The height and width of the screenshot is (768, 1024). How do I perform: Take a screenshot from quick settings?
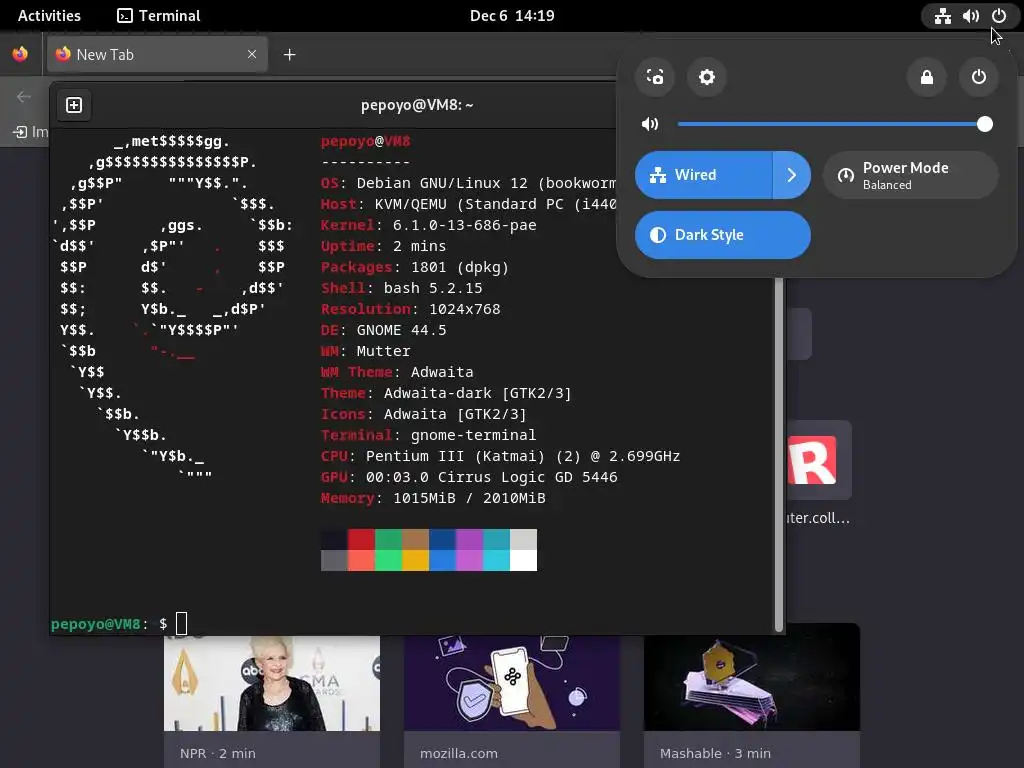pyautogui.click(x=654, y=77)
